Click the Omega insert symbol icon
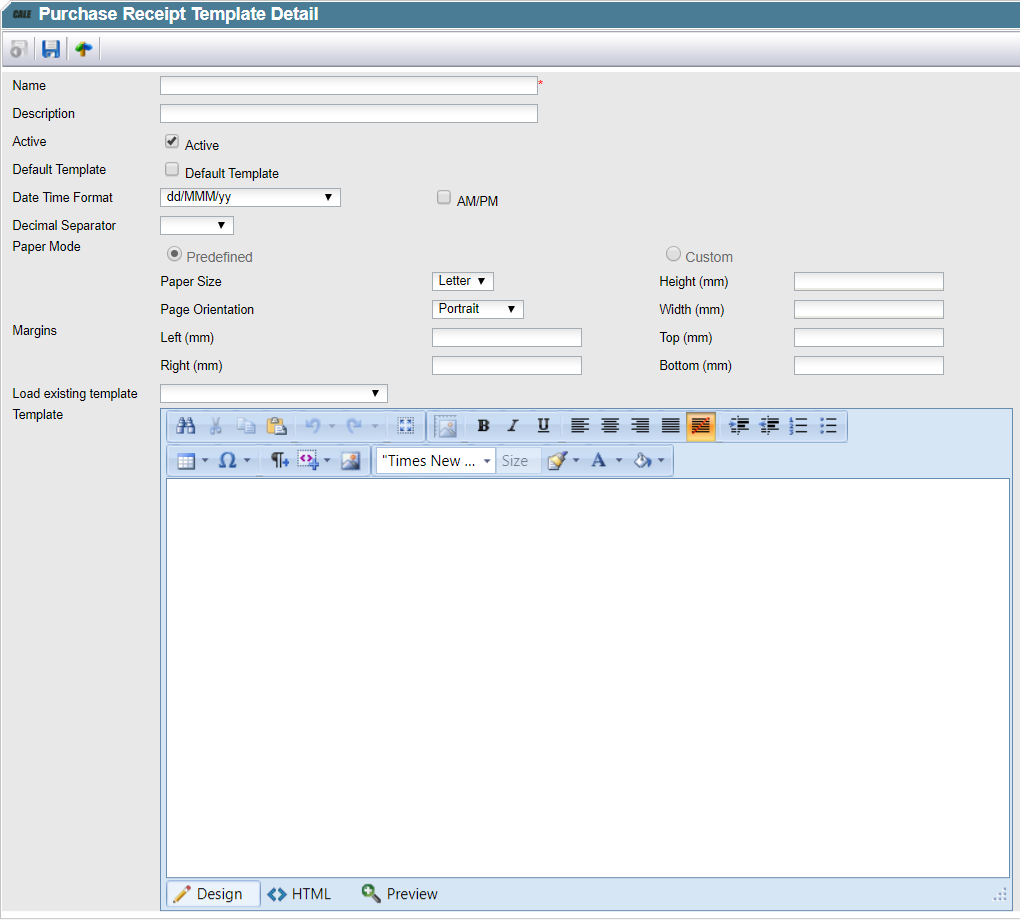Image resolution: width=1020 pixels, height=920 pixels. click(x=227, y=461)
